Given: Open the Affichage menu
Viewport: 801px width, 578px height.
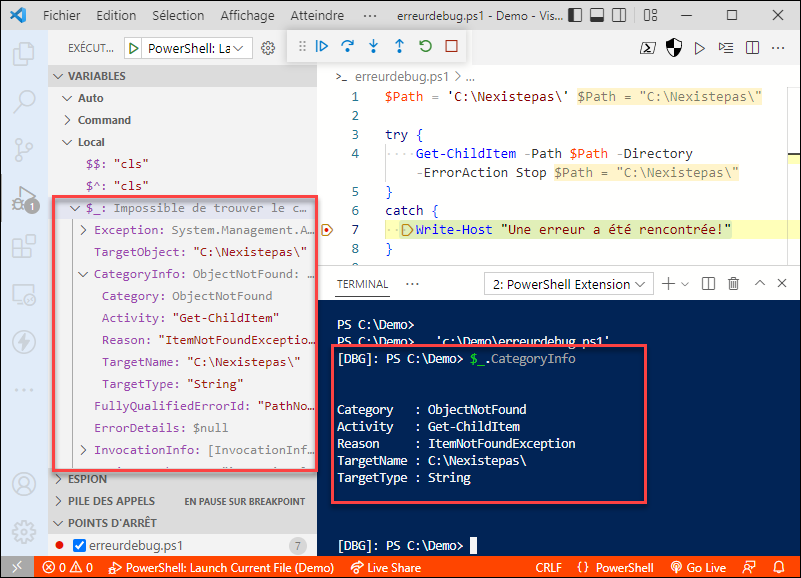Looking at the screenshot, I should [247, 15].
